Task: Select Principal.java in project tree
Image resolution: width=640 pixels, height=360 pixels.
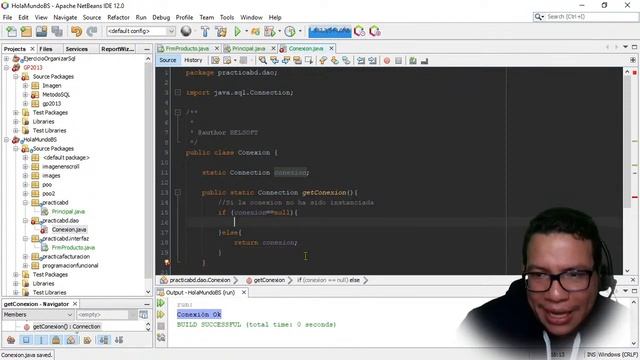Action: (x=68, y=212)
